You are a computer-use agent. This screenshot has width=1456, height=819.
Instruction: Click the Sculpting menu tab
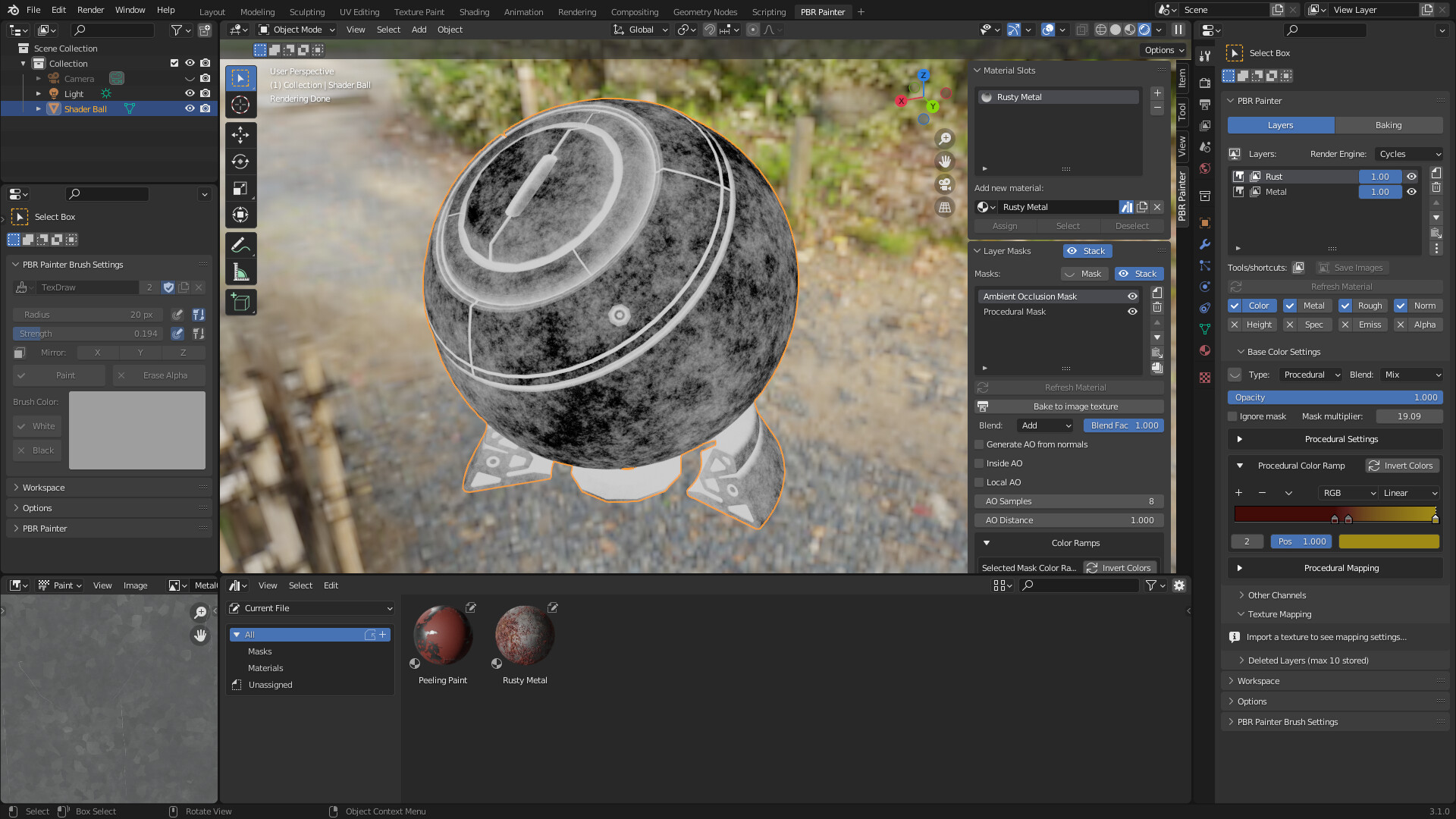(306, 11)
